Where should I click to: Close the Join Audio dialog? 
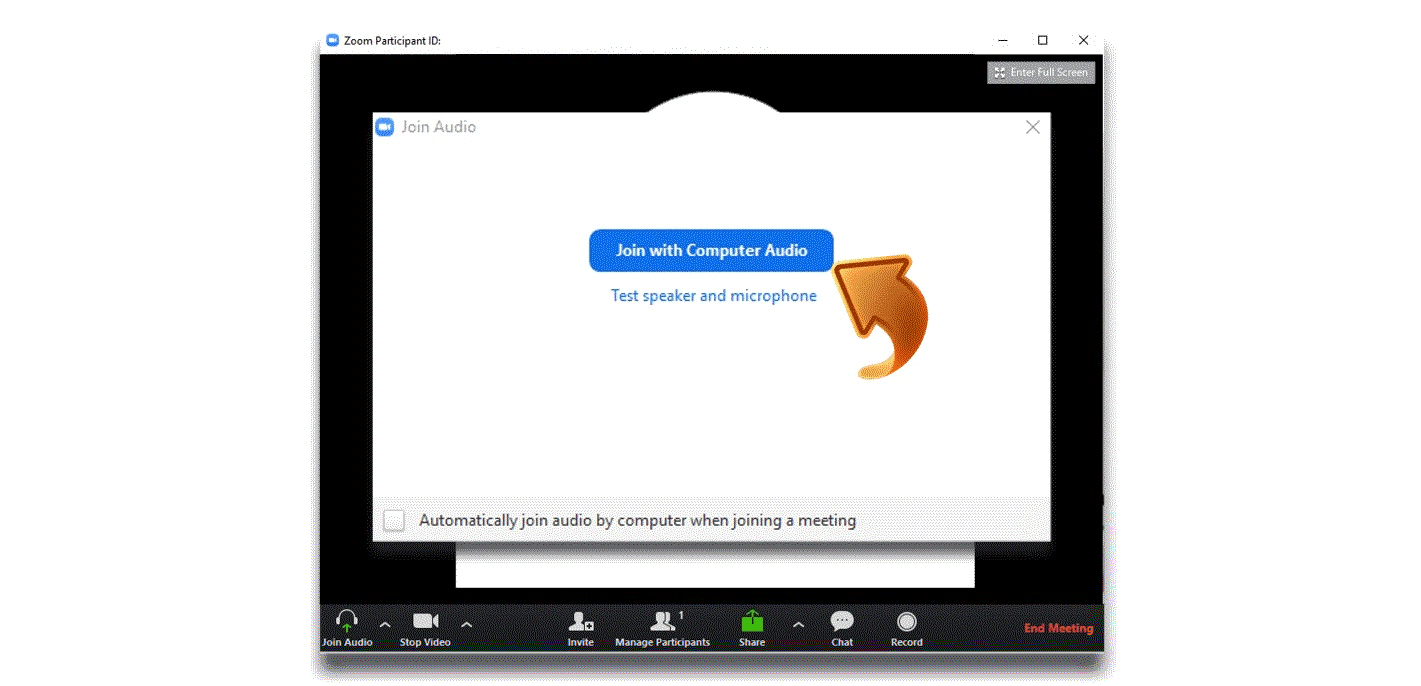[1033, 127]
